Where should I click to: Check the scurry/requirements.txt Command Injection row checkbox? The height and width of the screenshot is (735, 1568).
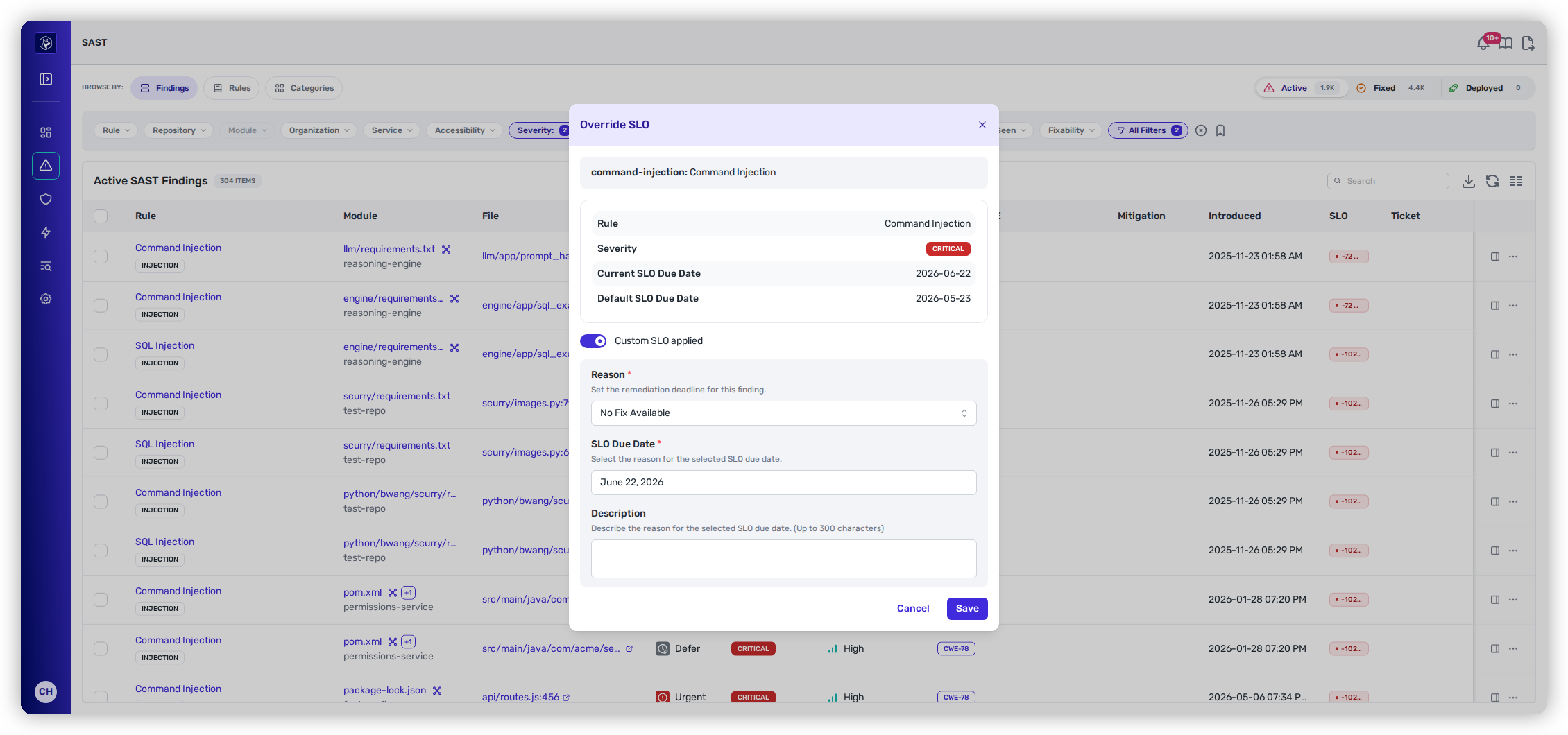pyautogui.click(x=101, y=404)
